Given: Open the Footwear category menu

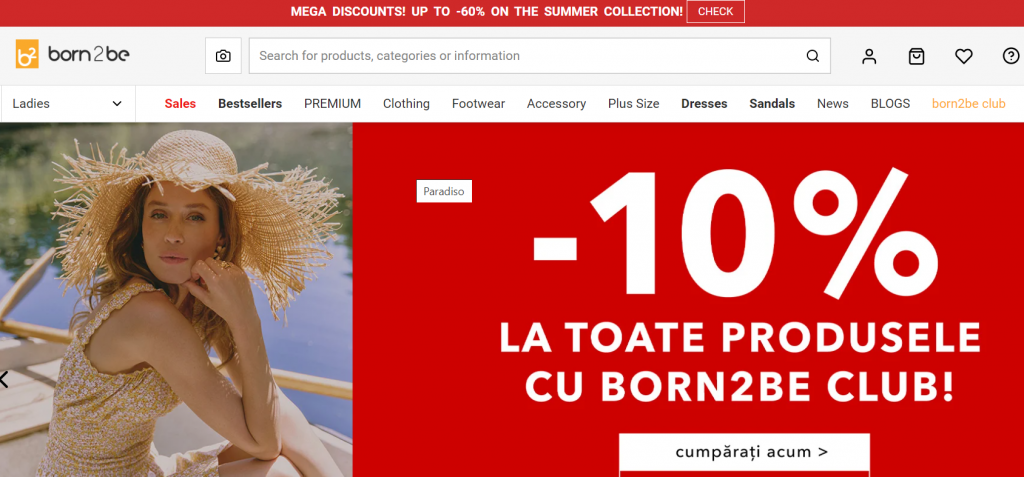Looking at the screenshot, I should (x=478, y=103).
